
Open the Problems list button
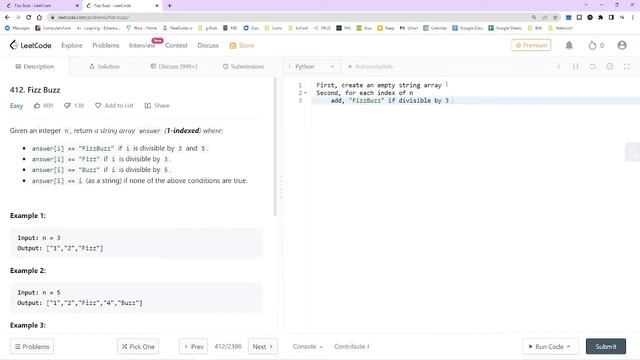click(32, 347)
